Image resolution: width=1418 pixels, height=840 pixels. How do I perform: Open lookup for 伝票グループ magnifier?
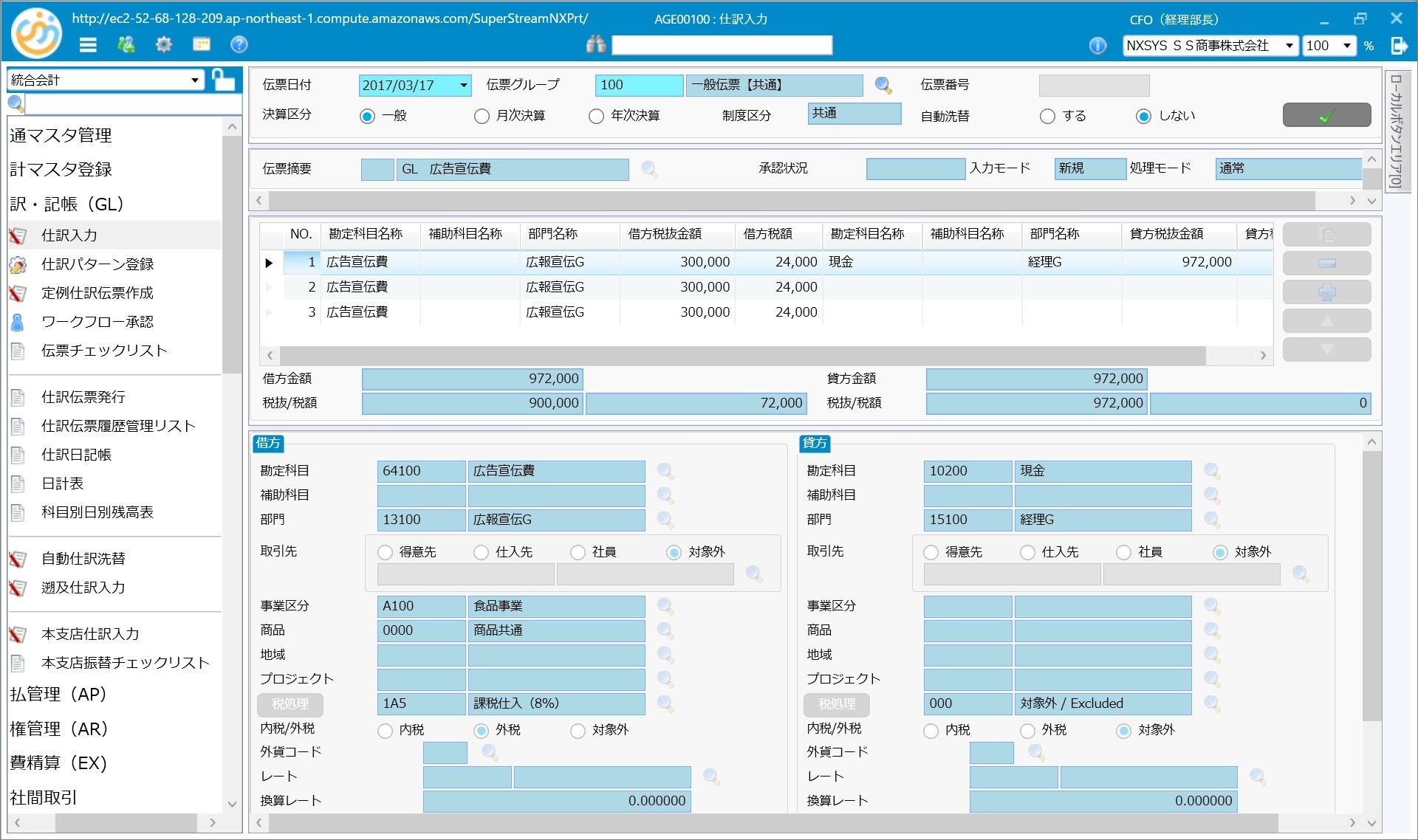click(x=883, y=86)
